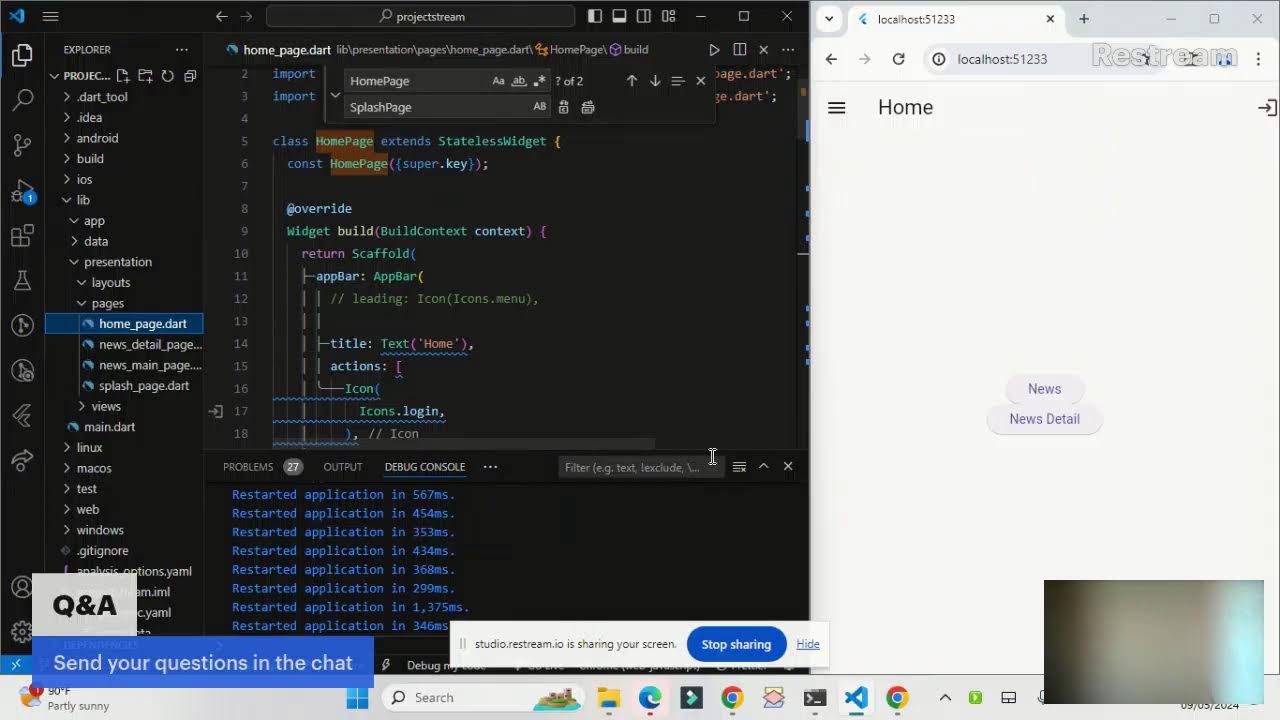The image size is (1280, 720).
Task: Click New Folder icon in Explorer header
Action: pyautogui.click(x=145, y=76)
